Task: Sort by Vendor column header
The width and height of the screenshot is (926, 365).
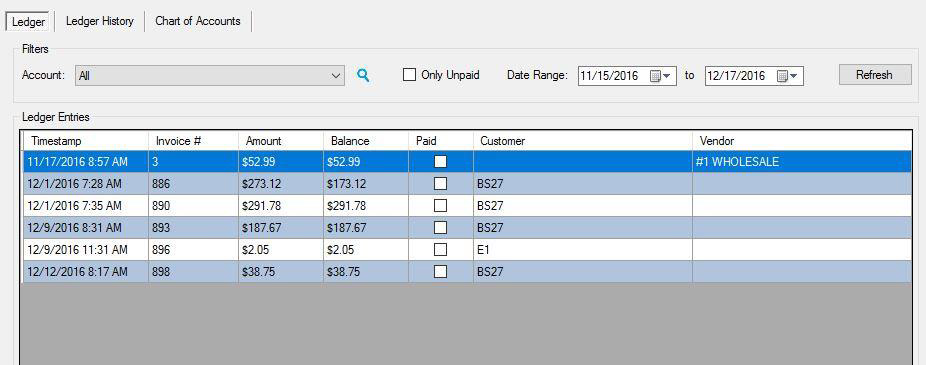Action: pyautogui.click(x=802, y=141)
